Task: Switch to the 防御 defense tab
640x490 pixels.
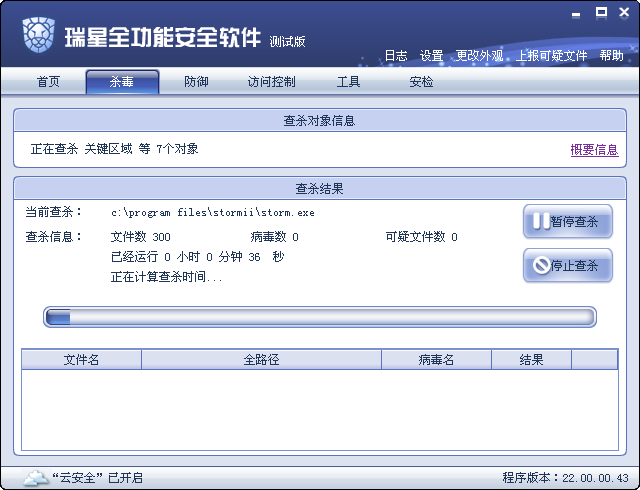Action: 196,82
